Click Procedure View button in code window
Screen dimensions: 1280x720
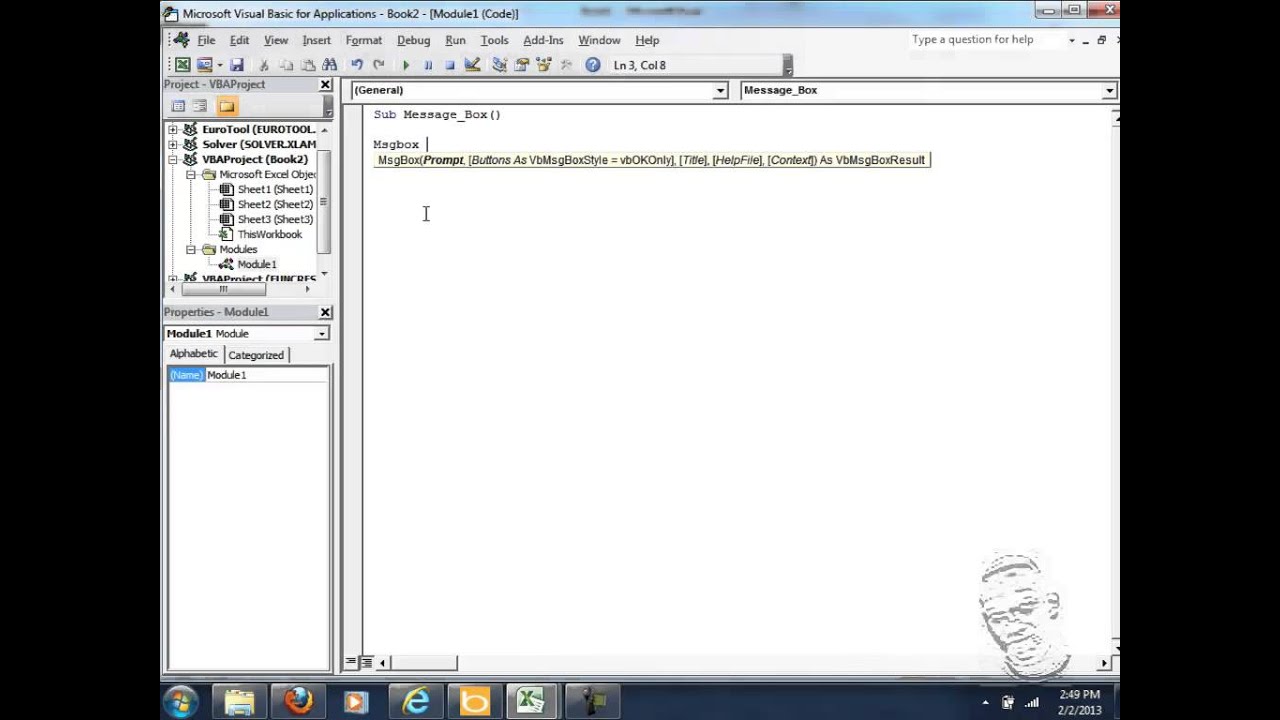pos(351,662)
